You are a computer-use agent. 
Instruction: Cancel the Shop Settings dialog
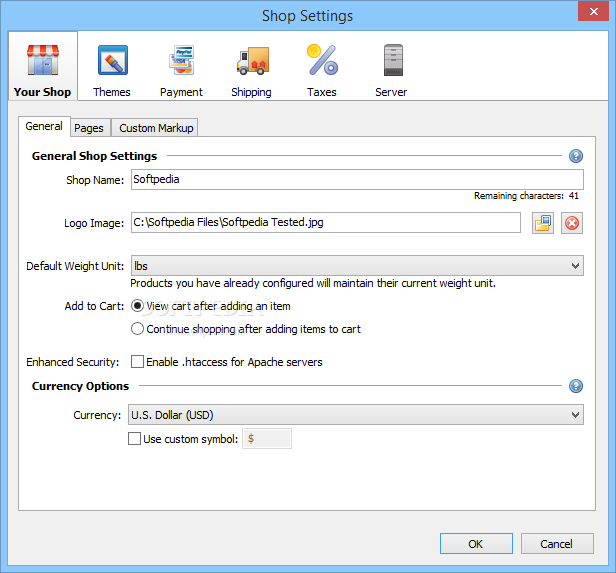[x=557, y=544]
